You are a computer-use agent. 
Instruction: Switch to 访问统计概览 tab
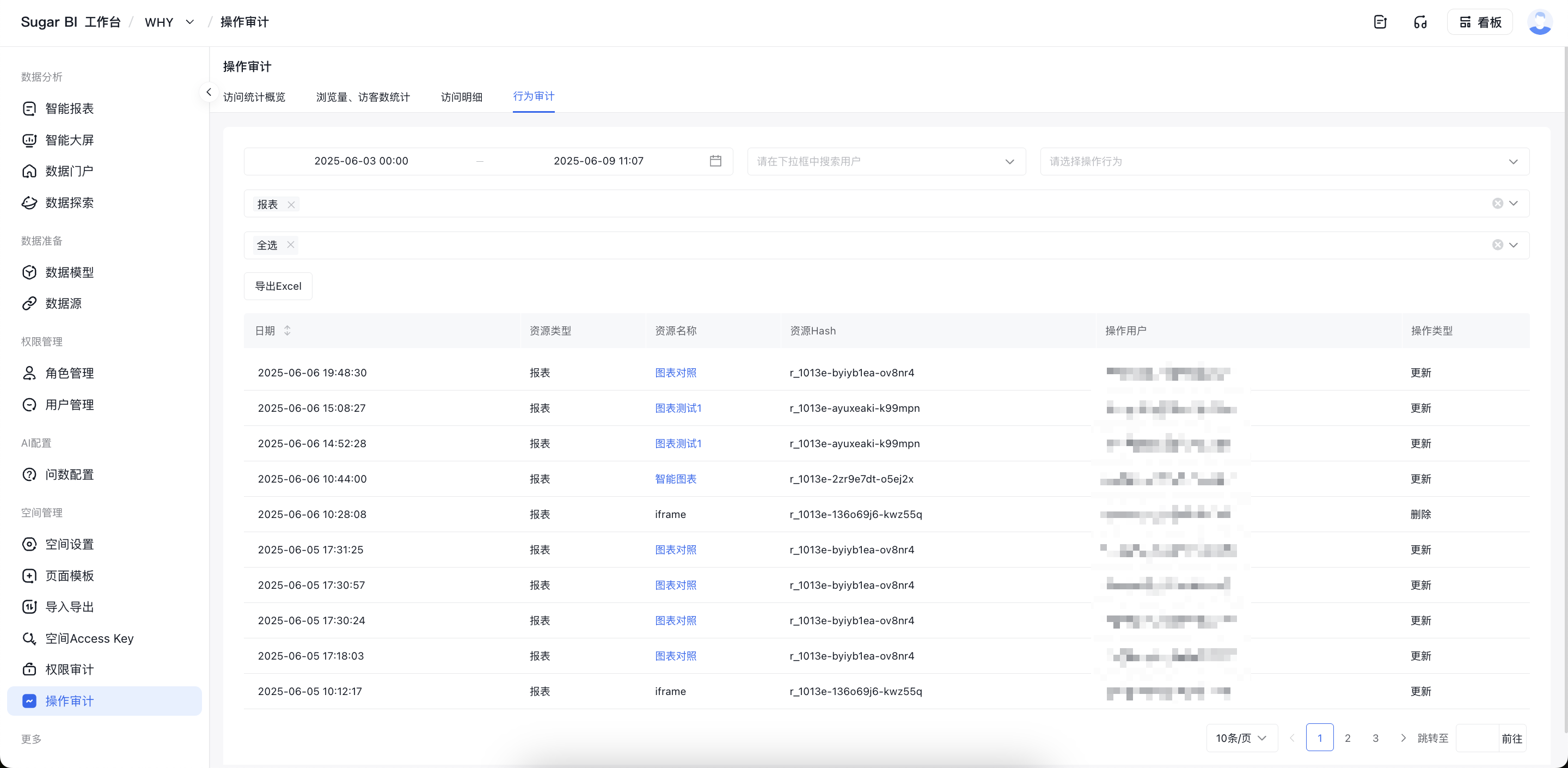pos(254,97)
